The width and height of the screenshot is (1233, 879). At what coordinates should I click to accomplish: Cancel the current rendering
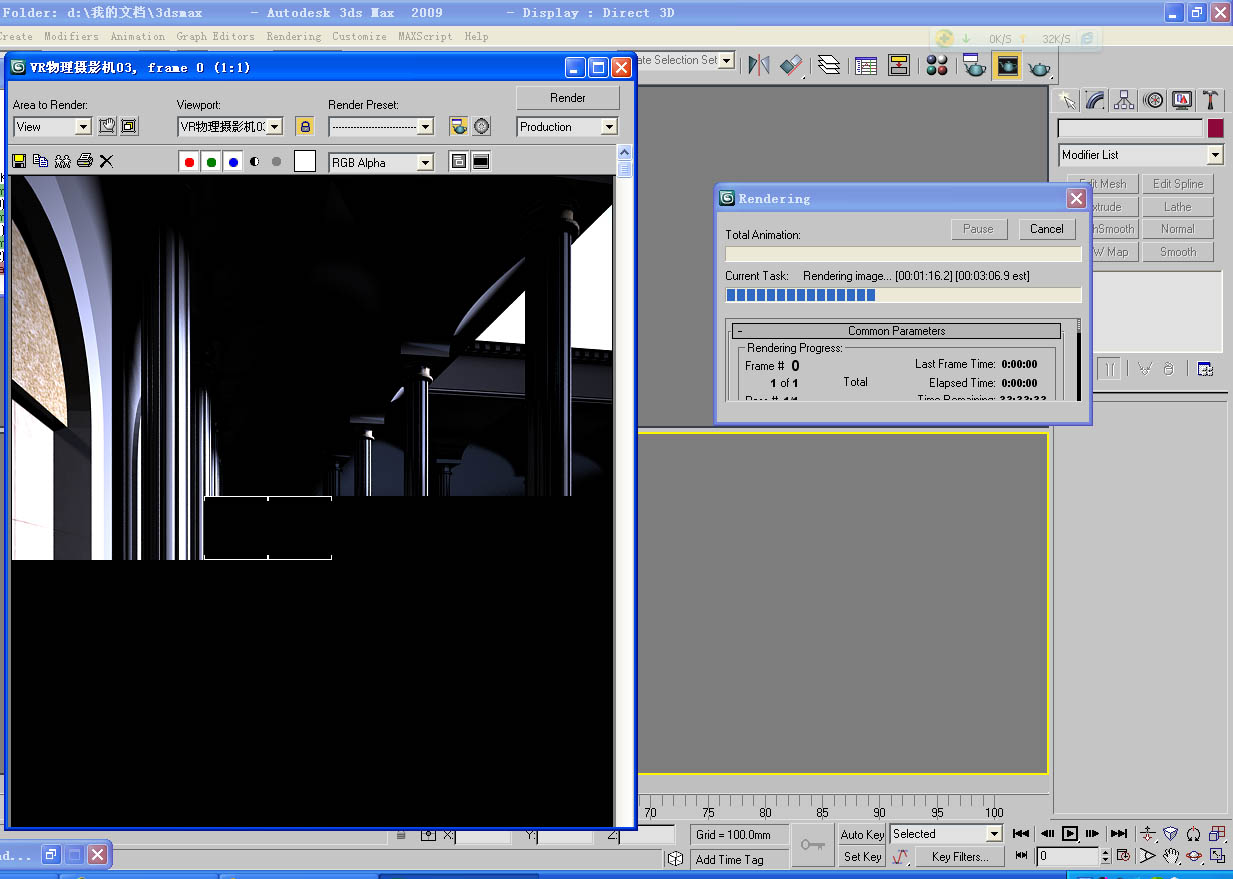click(1047, 229)
